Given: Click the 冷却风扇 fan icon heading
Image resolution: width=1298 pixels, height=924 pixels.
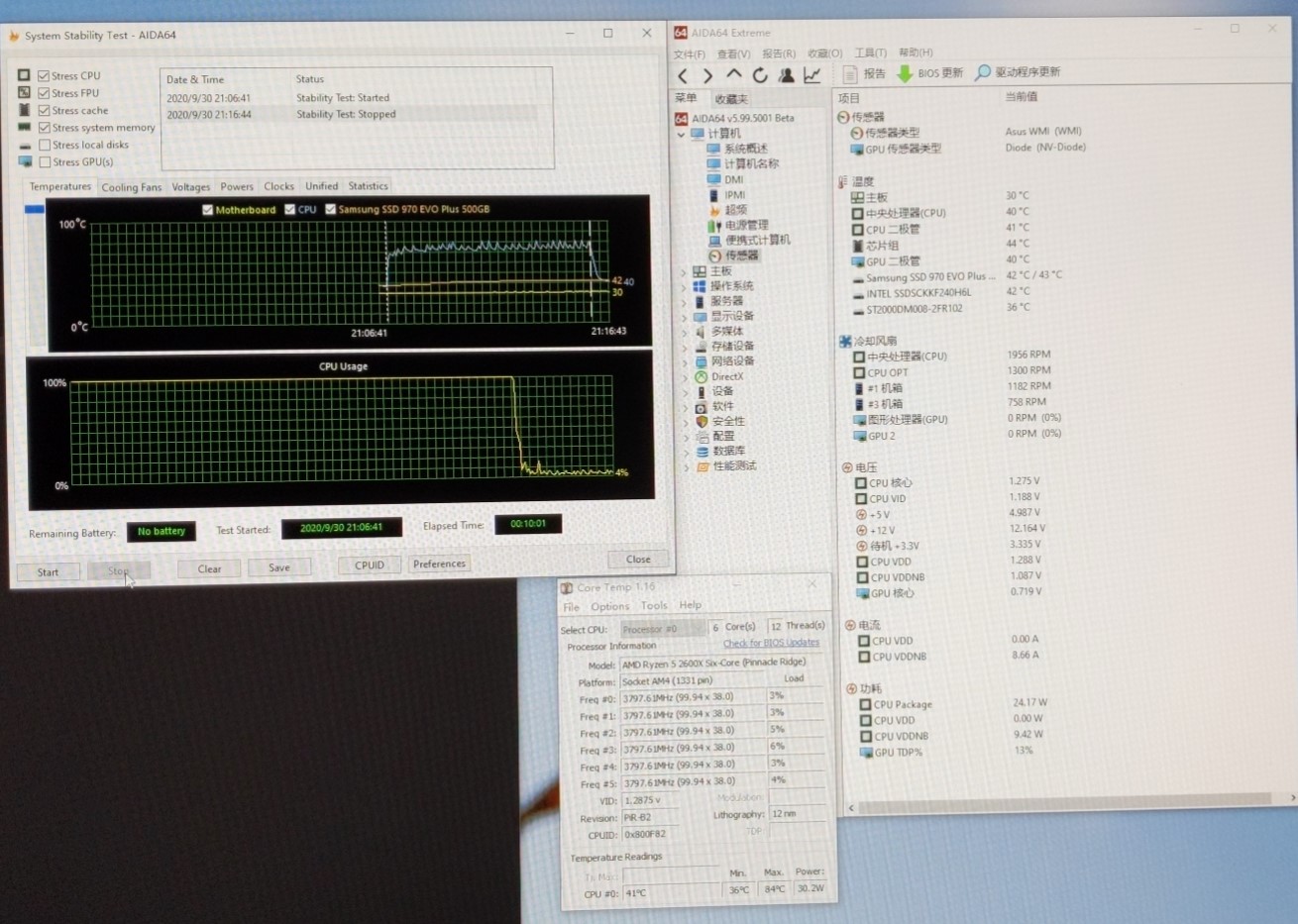Looking at the screenshot, I should pyautogui.click(x=845, y=341).
